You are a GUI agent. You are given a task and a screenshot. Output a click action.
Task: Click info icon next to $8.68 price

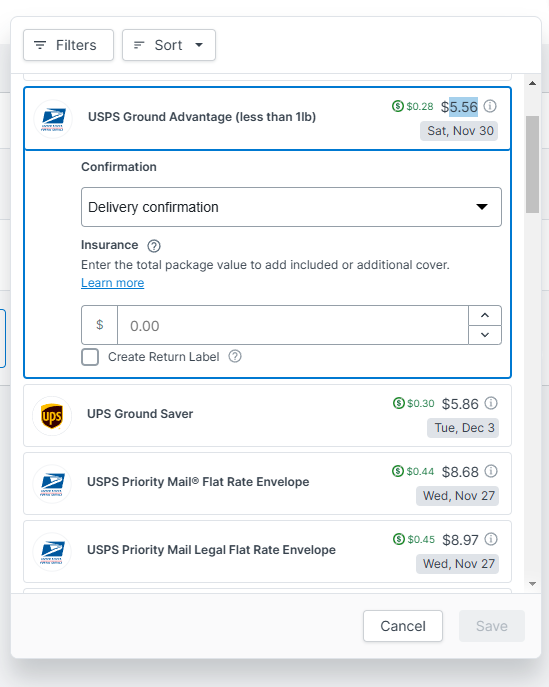[491, 471]
